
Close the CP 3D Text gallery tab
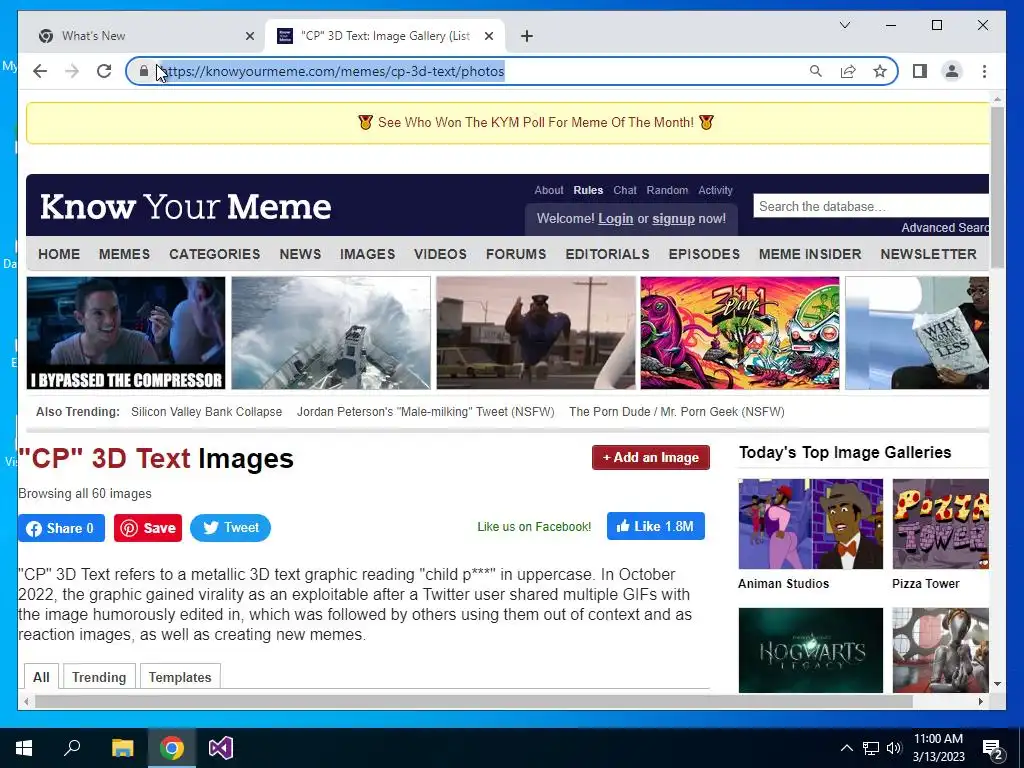pos(488,36)
